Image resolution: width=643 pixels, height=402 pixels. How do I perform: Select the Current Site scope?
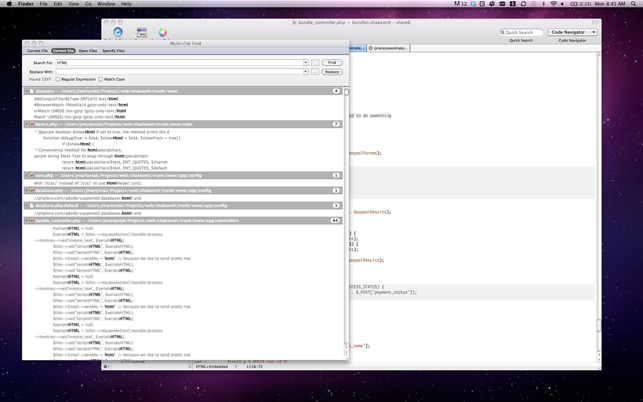tap(63, 51)
